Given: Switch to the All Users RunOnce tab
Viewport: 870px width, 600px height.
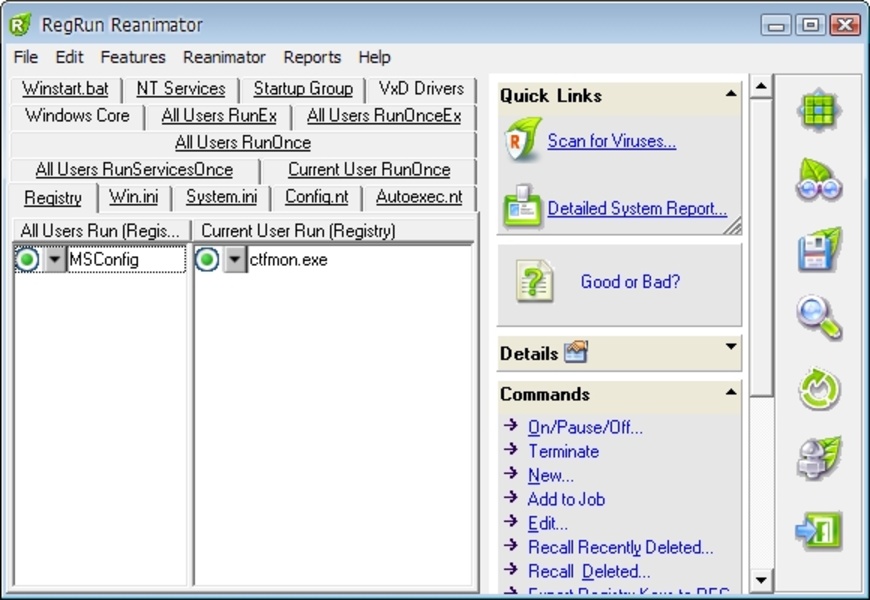Looking at the screenshot, I should [243, 143].
